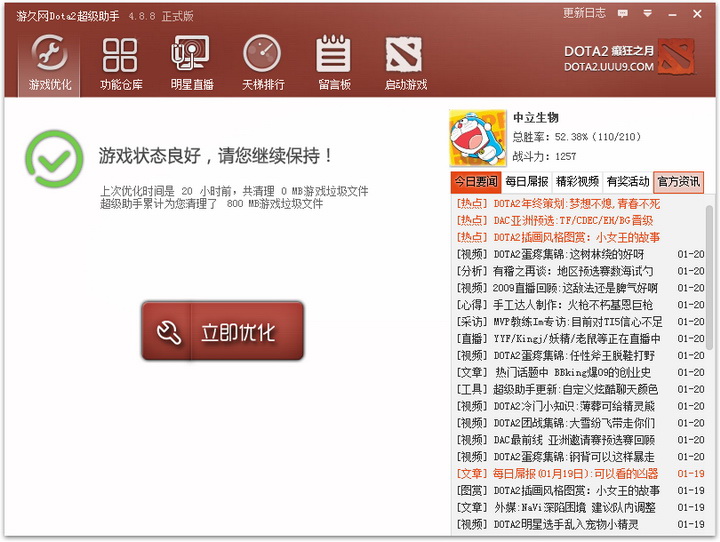The image size is (720, 542).
Task: Open the 留言板 message board icon
Action: coord(333,62)
